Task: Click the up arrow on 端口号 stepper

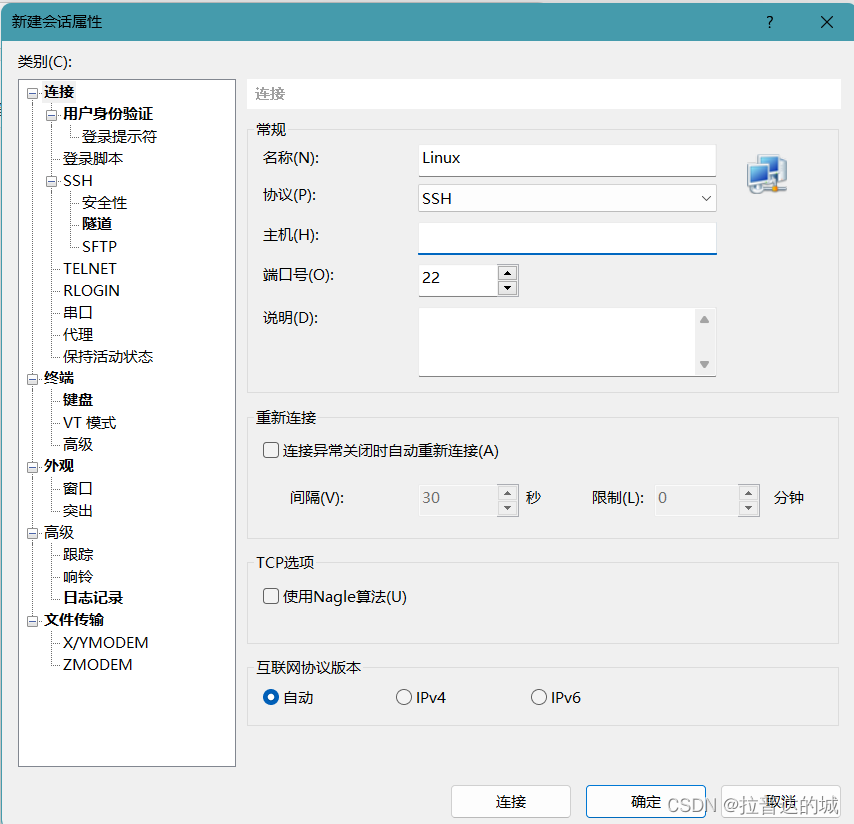Action: (507, 272)
